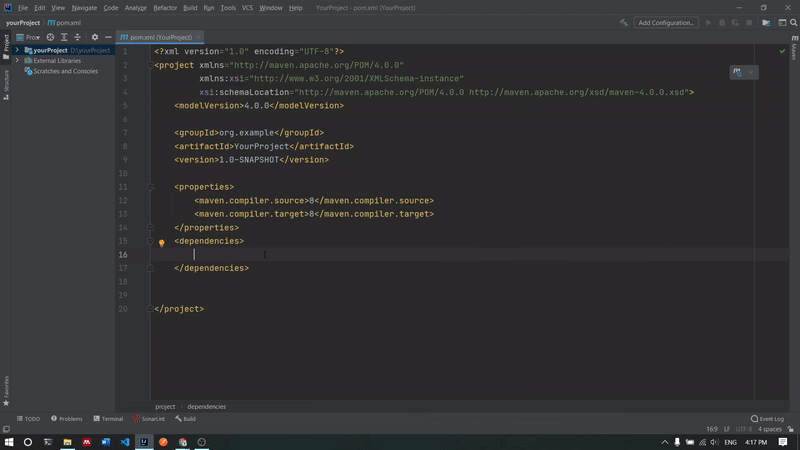Open the SonarLint tool window
This screenshot has height=450, width=800.
[149, 419]
